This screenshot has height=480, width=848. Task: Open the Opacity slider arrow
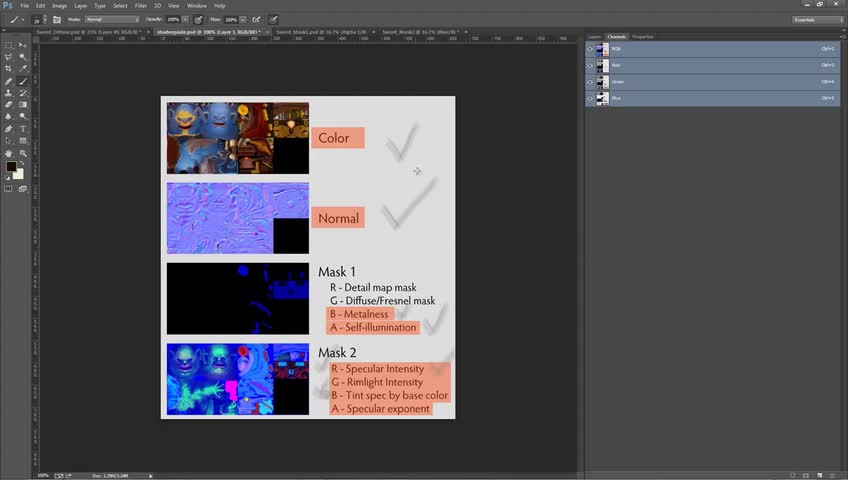[186, 19]
